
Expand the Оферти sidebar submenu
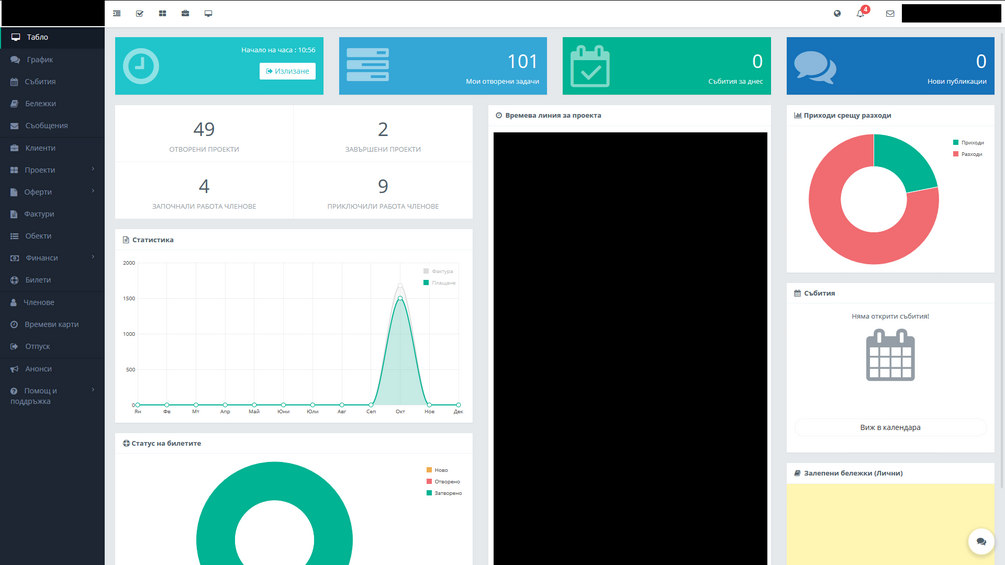(x=53, y=192)
